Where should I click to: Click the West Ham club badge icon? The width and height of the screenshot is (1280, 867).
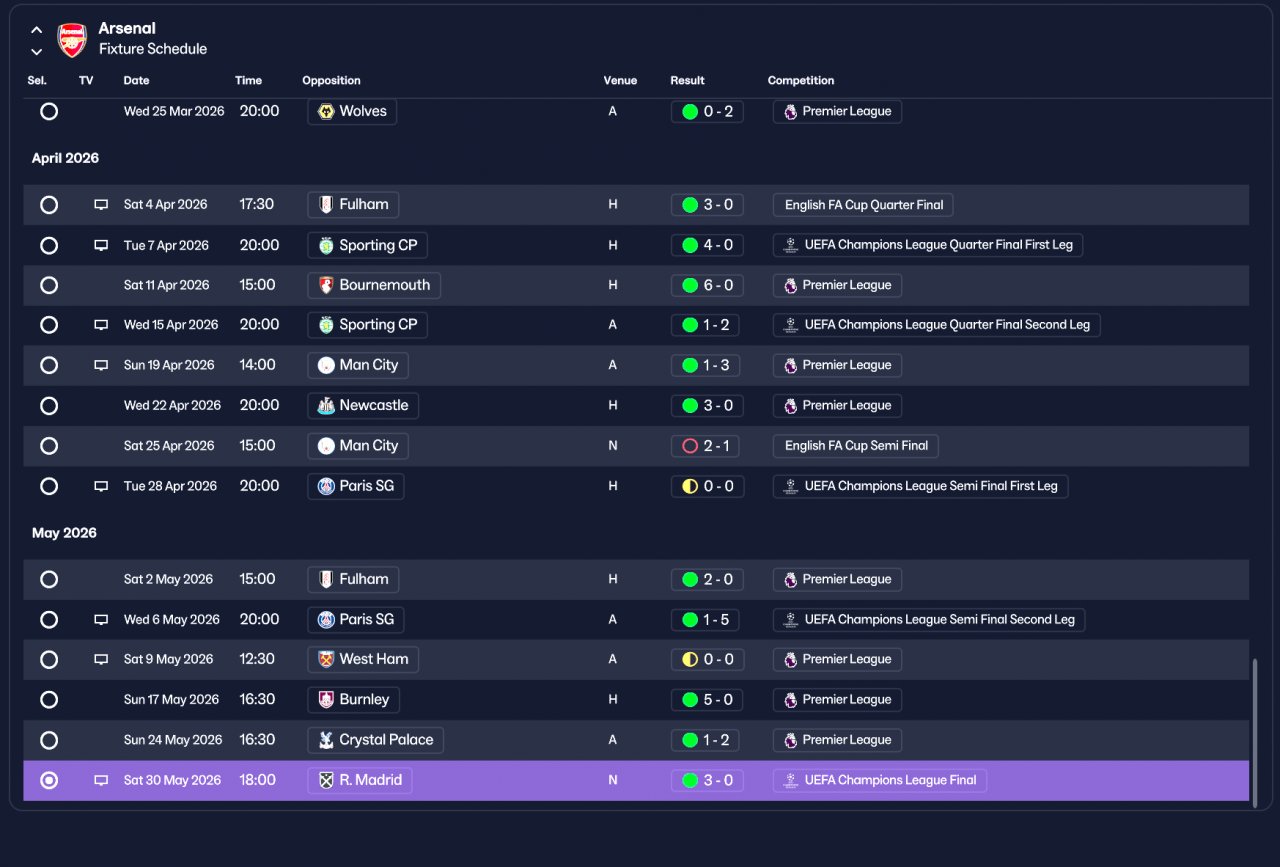326,660
